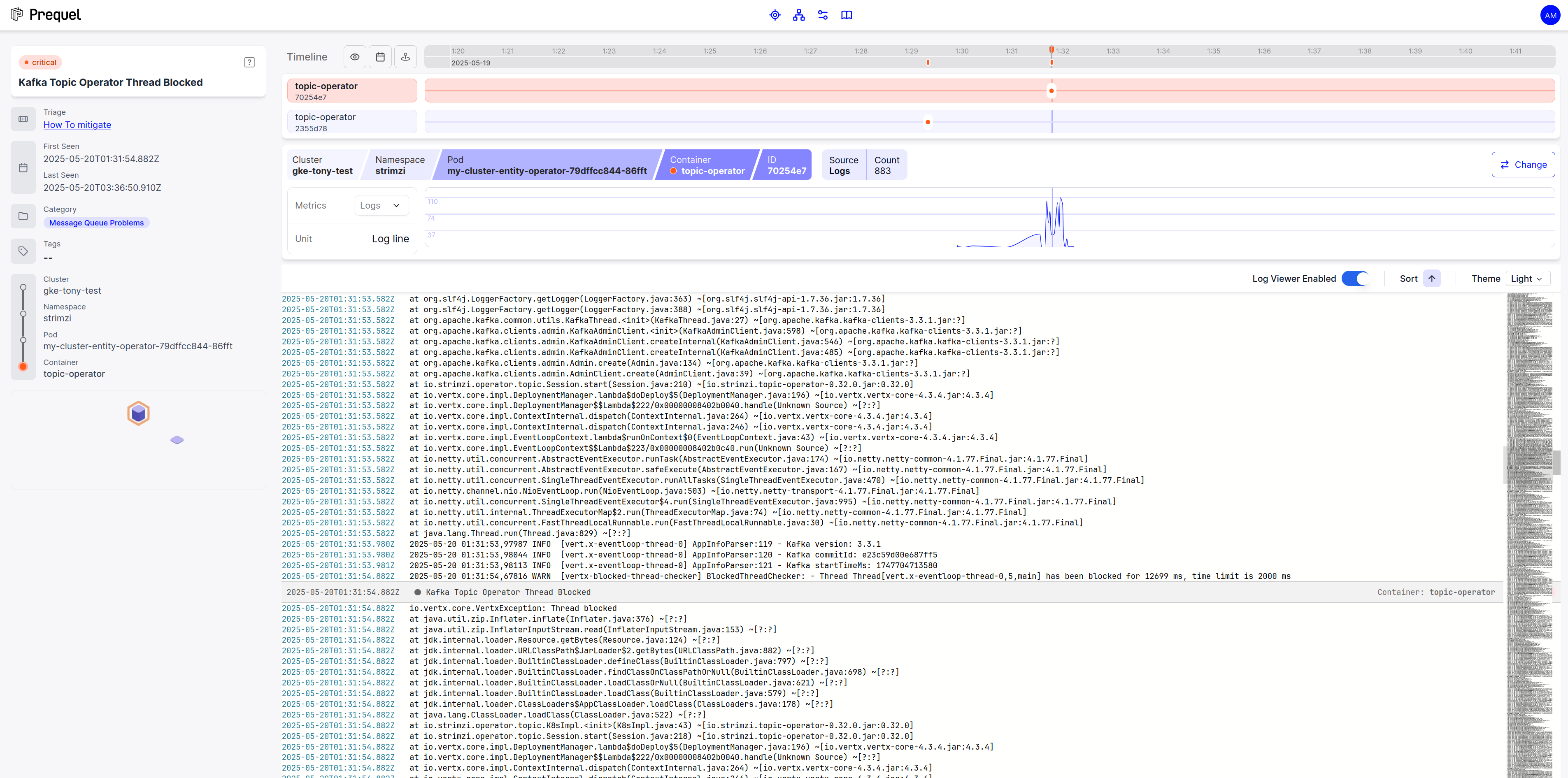Image resolution: width=1568 pixels, height=778 pixels.
Task: Click First Seen timestamp 2025-05-20T01:31:54.882Z
Action: pyautogui.click(x=101, y=159)
